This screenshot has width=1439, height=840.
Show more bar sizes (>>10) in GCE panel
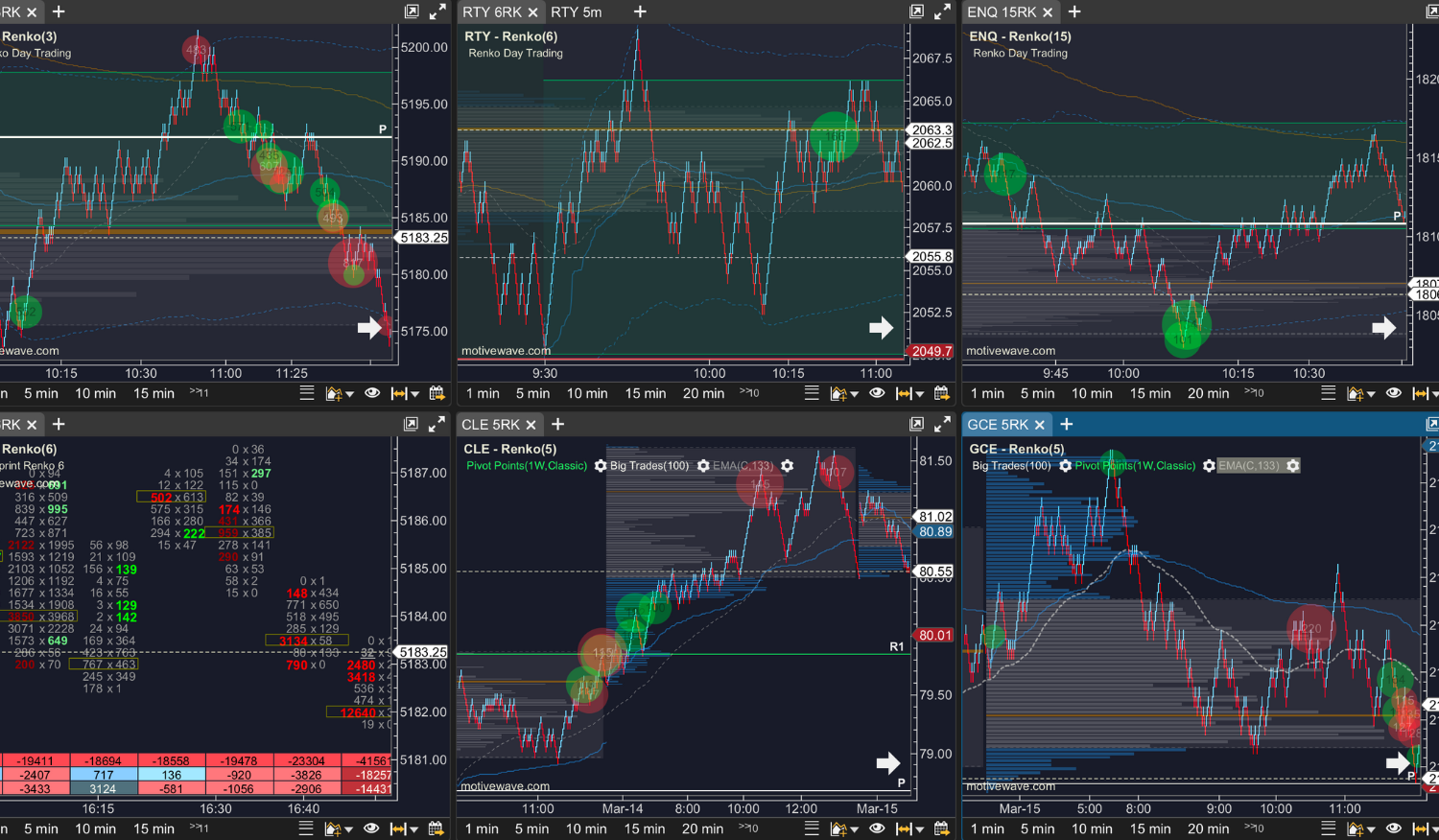pyautogui.click(x=1254, y=828)
